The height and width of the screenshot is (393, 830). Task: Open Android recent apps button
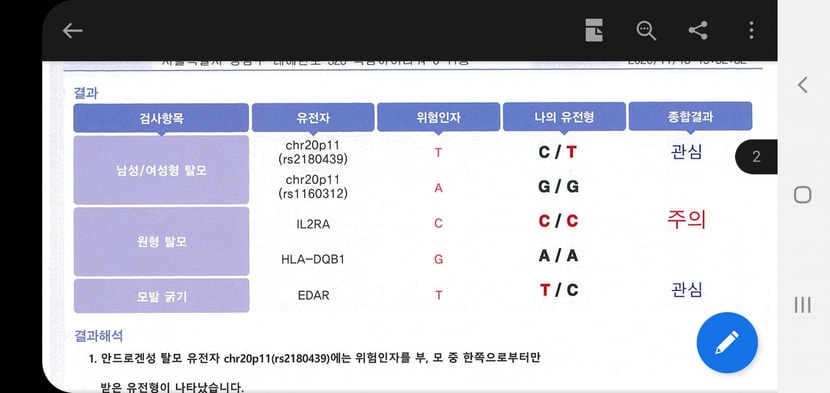(x=802, y=305)
